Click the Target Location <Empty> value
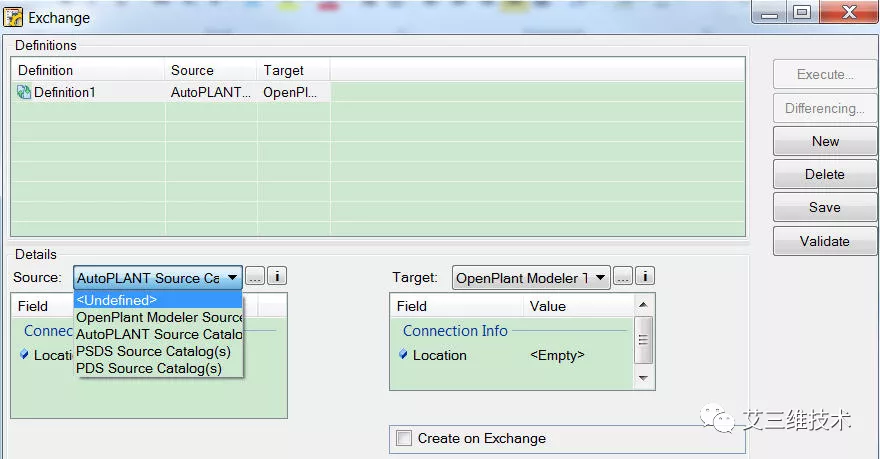This screenshot has height=459, width=880. 557,355
